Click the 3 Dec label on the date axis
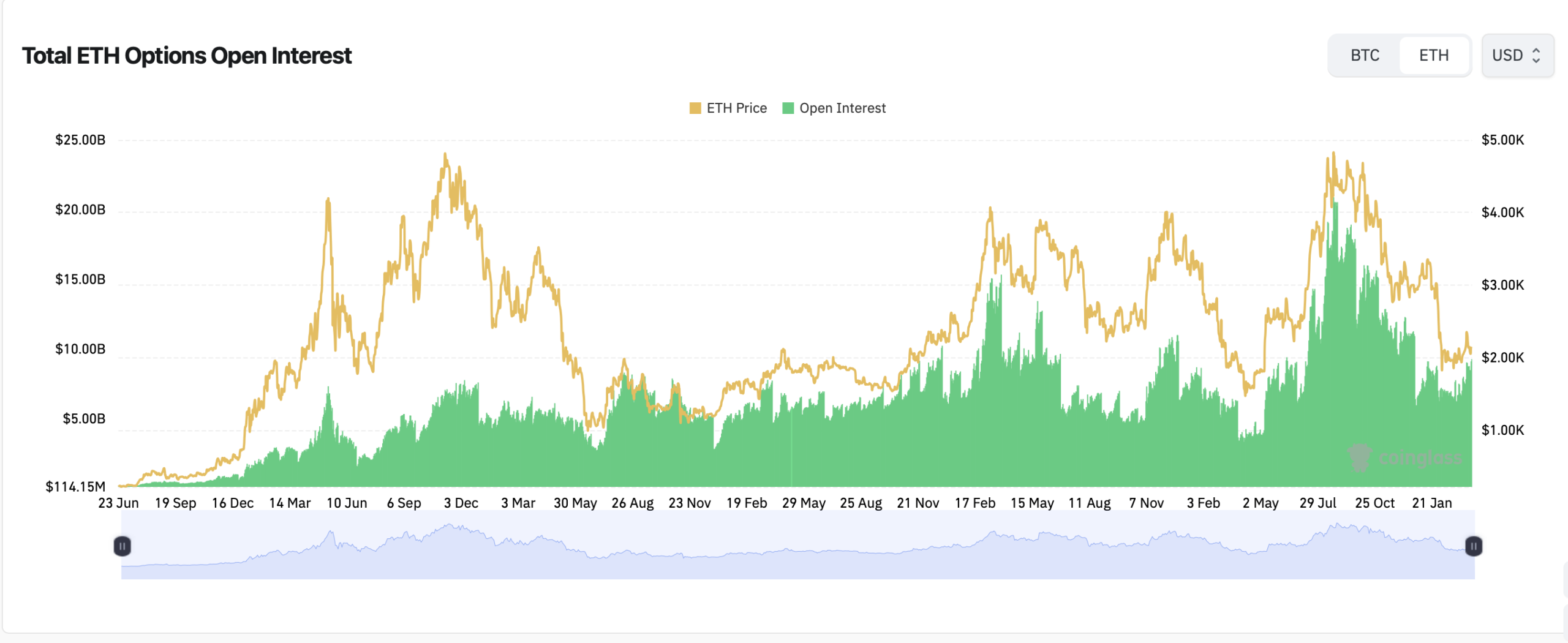 click(x=460, y=502)
